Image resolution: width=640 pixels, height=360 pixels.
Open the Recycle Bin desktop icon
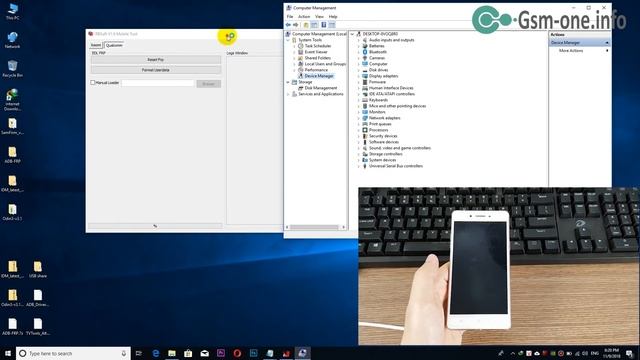pos(12,69)
